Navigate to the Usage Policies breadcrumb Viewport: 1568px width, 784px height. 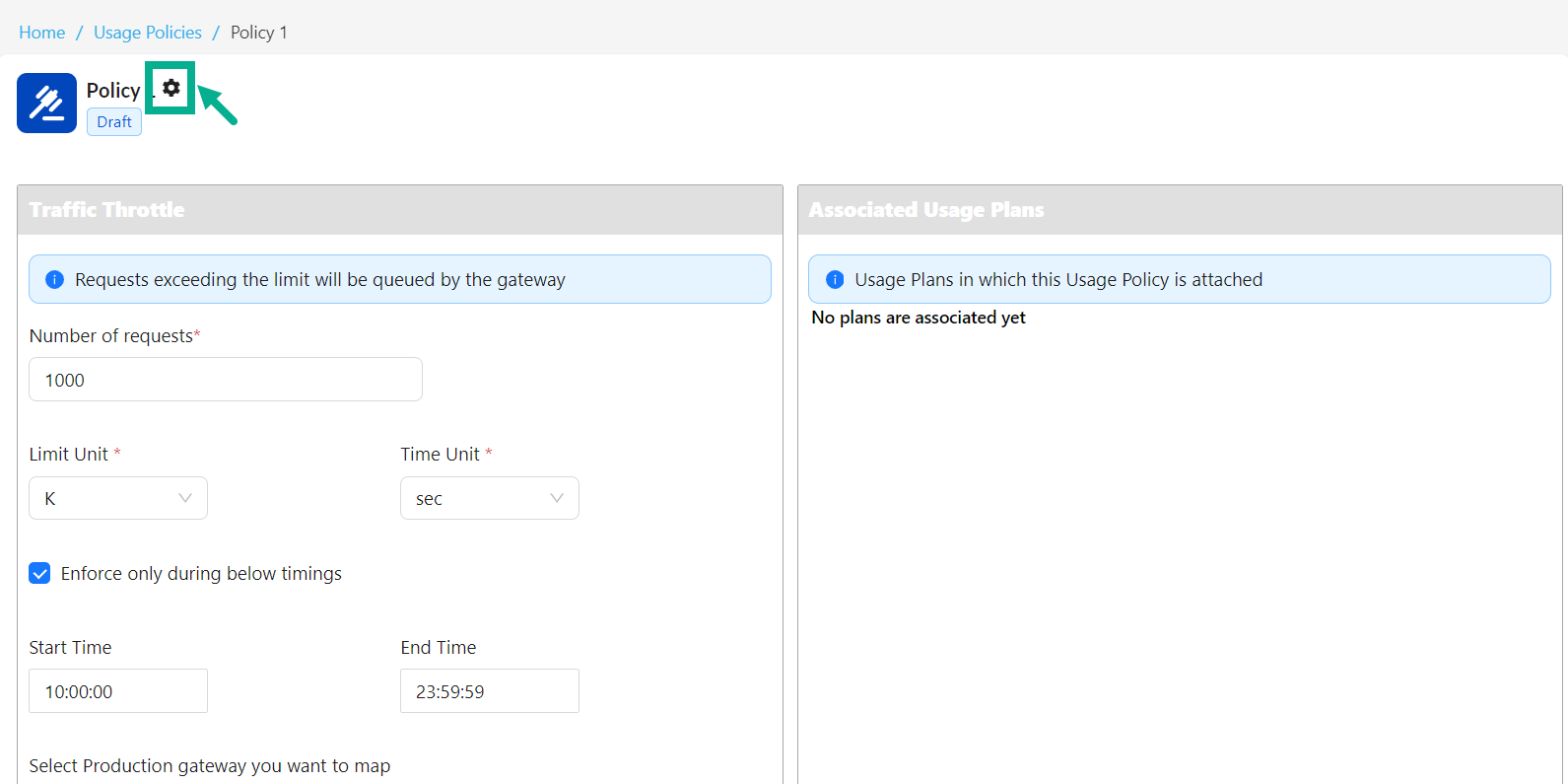[148, 33]
